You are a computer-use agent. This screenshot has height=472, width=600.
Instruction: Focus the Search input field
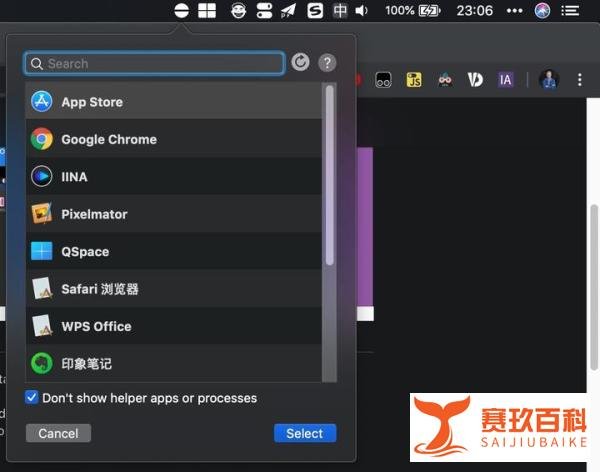point(154,63)
